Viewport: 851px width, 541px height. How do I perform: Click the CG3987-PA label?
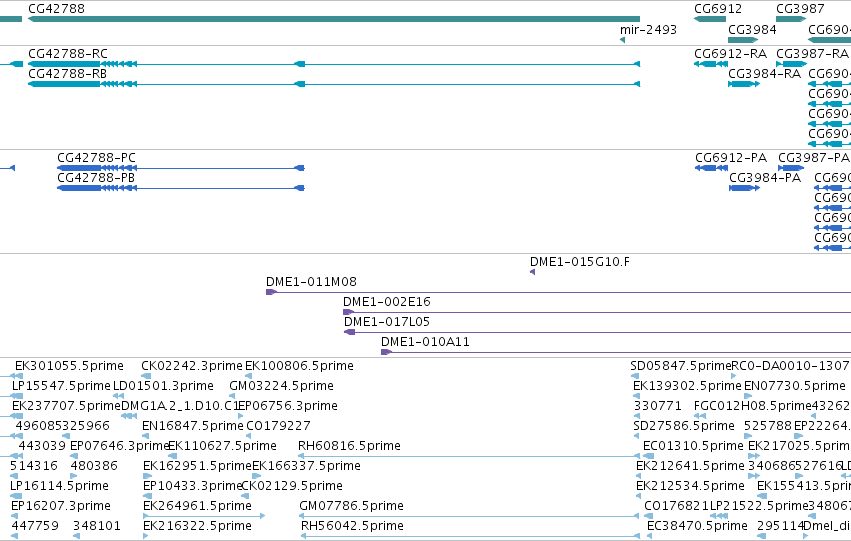814,157
